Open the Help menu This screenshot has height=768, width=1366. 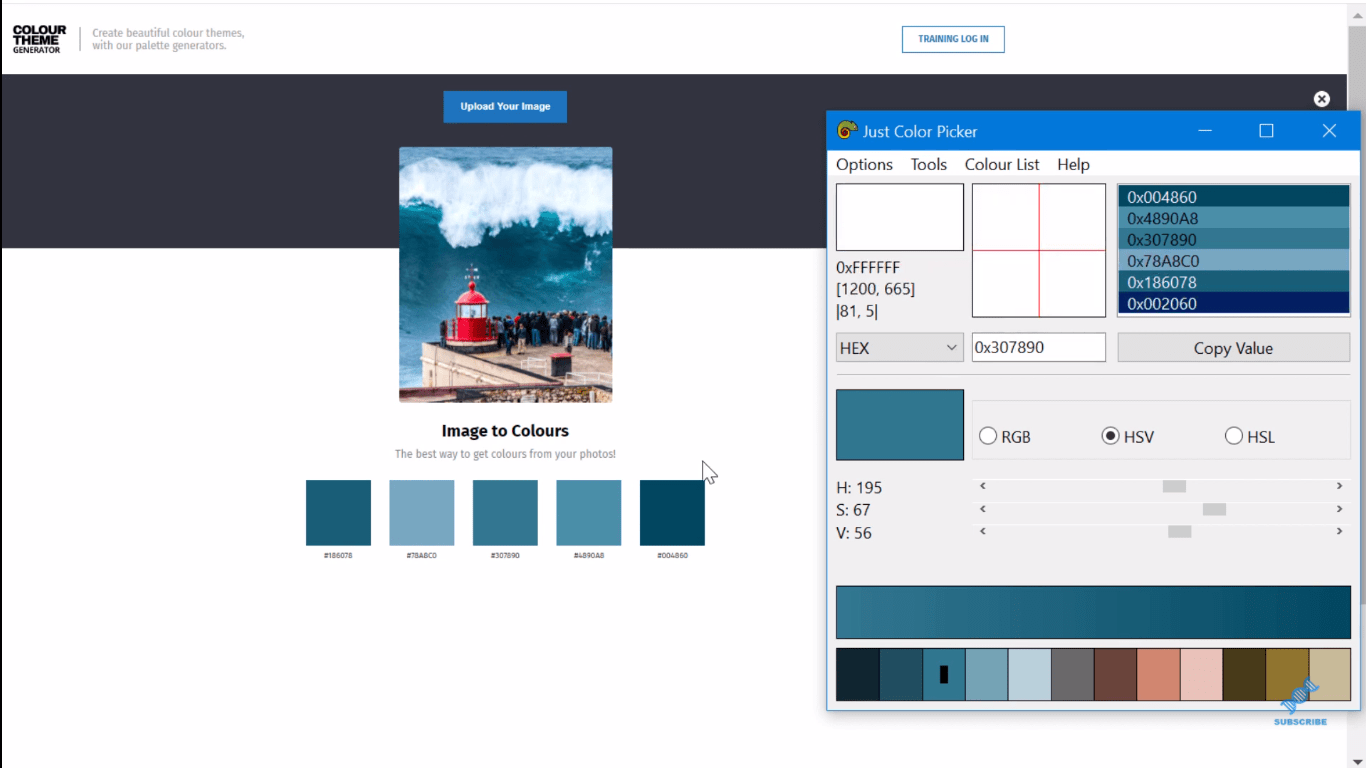pos(1073,164)
